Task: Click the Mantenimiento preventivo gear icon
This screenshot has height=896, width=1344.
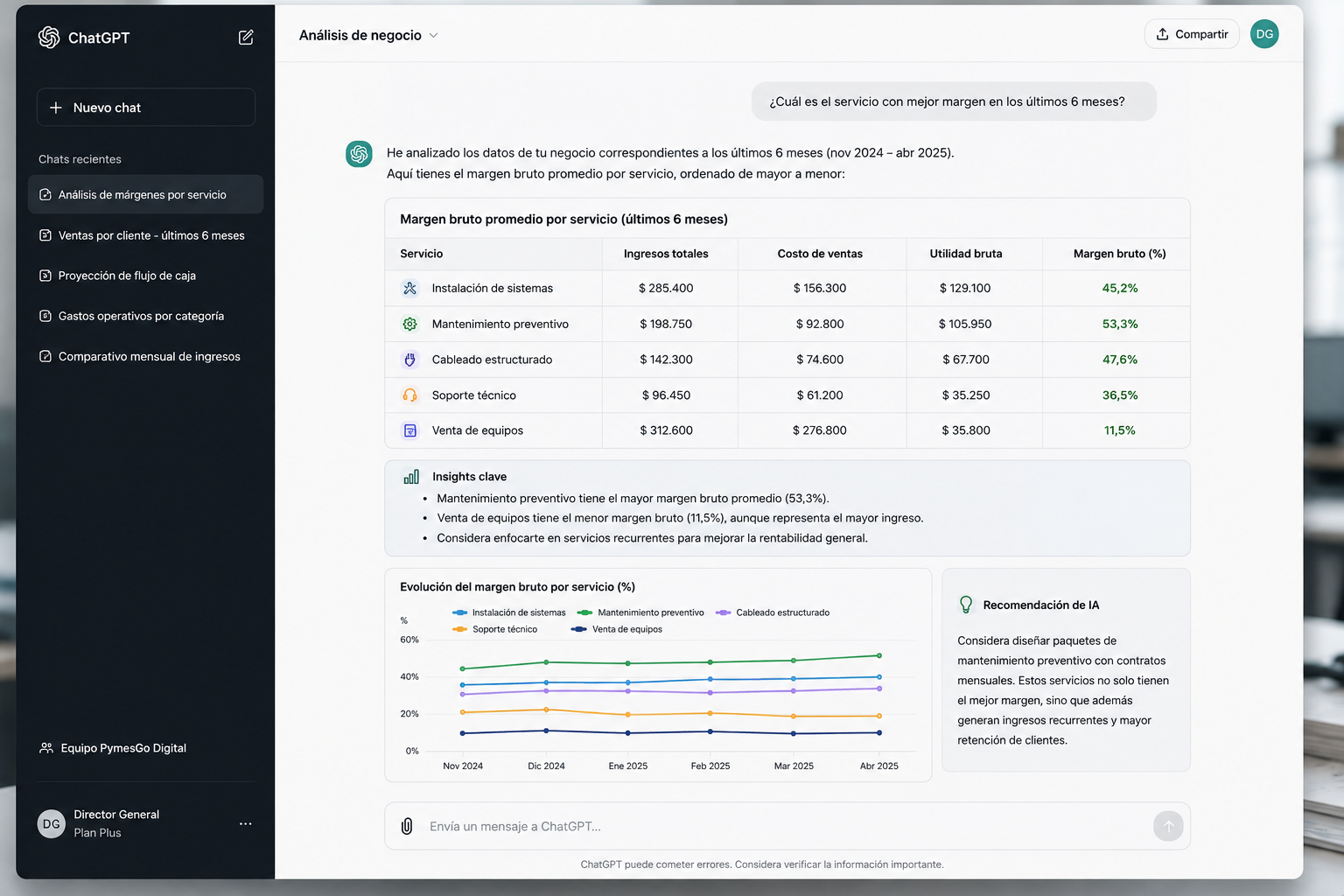Action: (x=409, y=324)
